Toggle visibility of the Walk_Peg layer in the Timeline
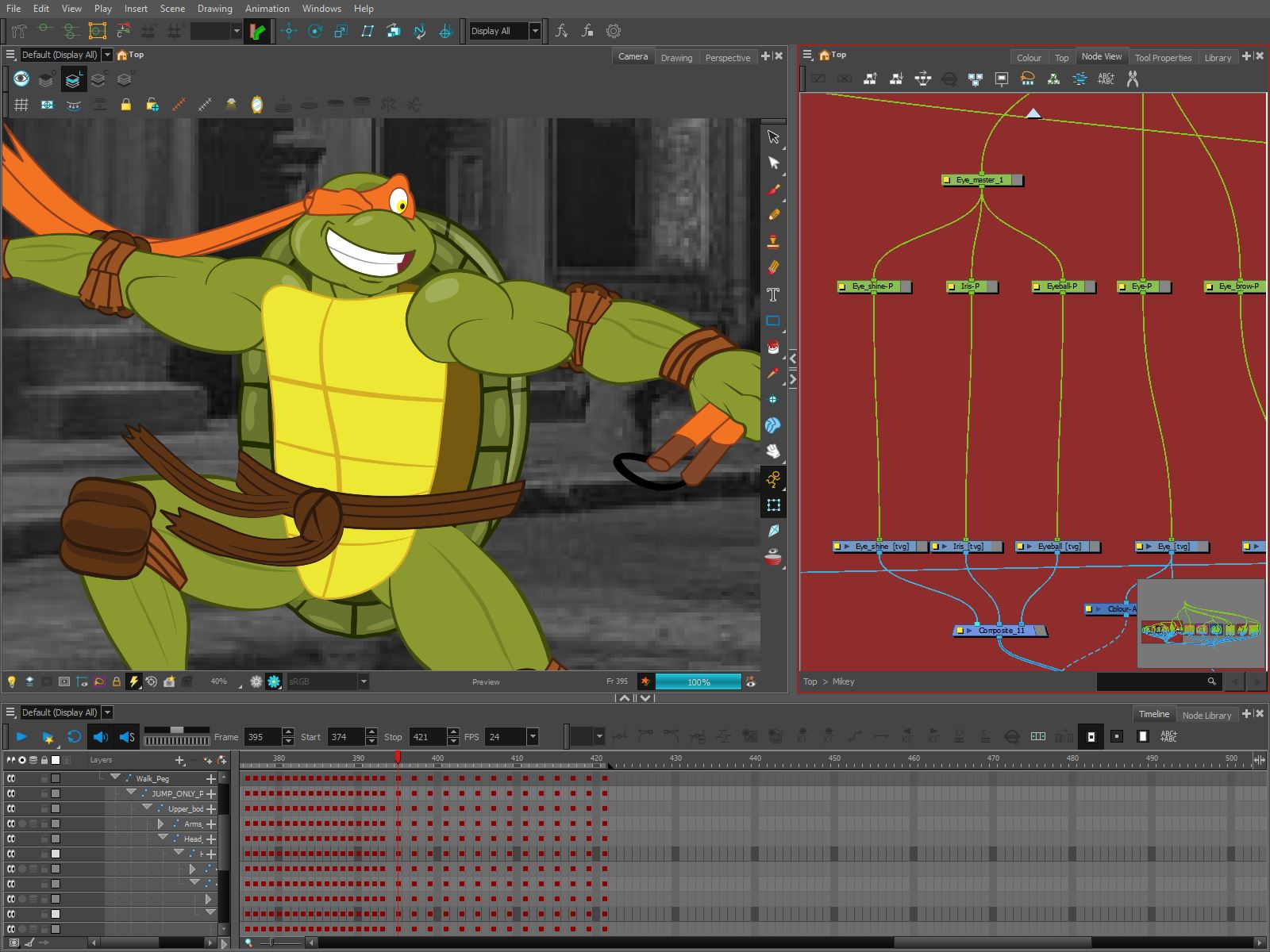The height and width of the screenshot is (952, 1270). 11,778
